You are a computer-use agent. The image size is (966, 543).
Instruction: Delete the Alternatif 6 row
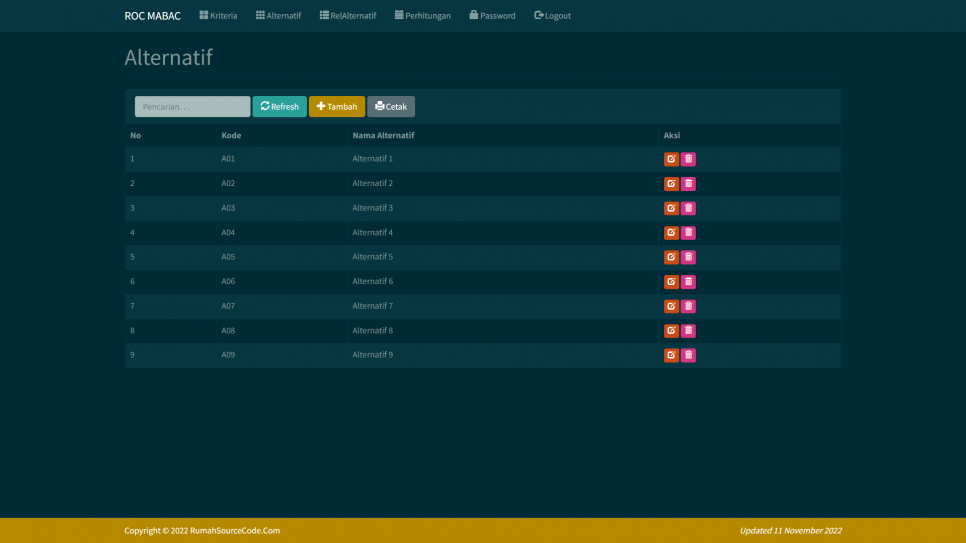[688, 282]
